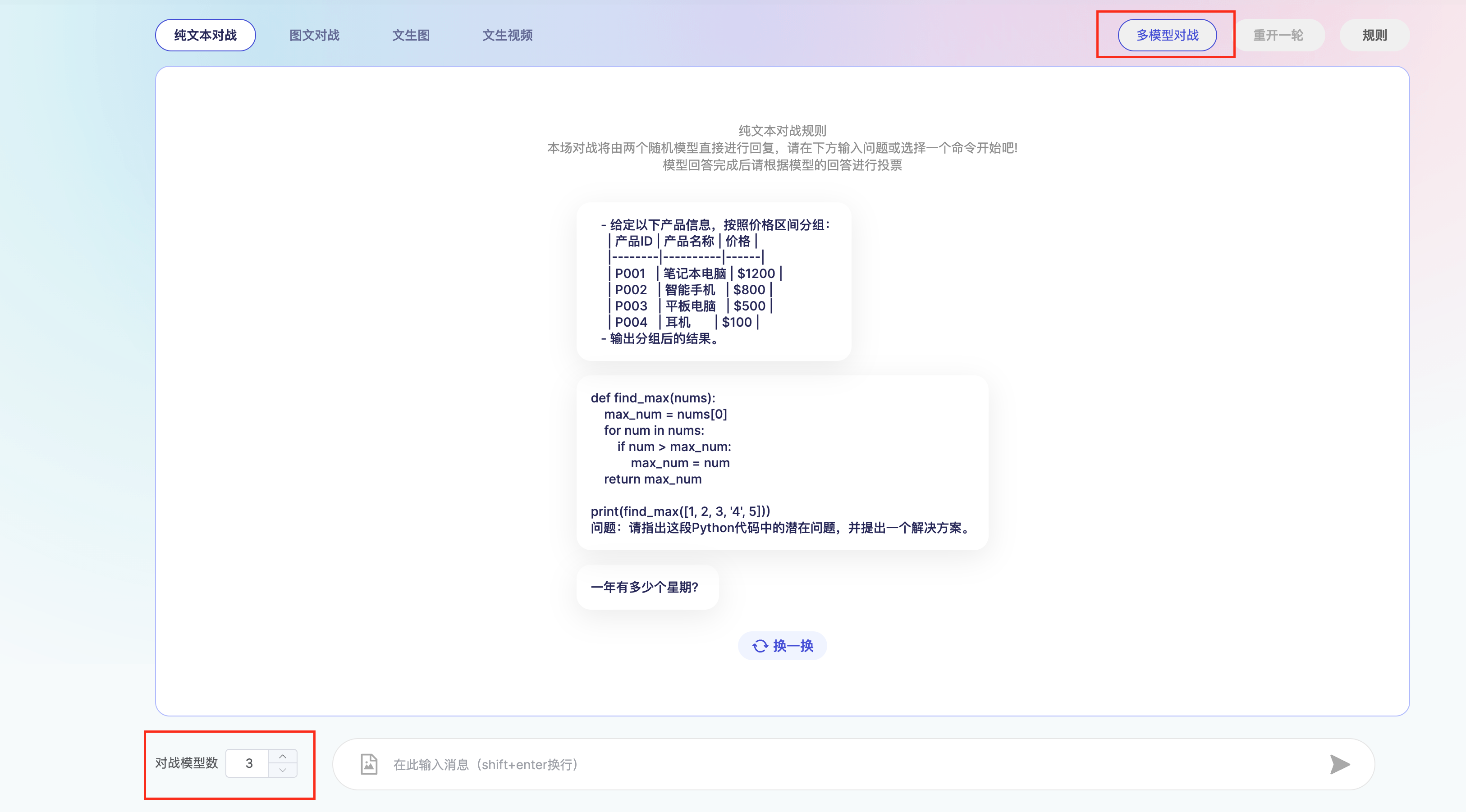Focus the 对战模型数 number field showing 3

[x=249, y=763]
